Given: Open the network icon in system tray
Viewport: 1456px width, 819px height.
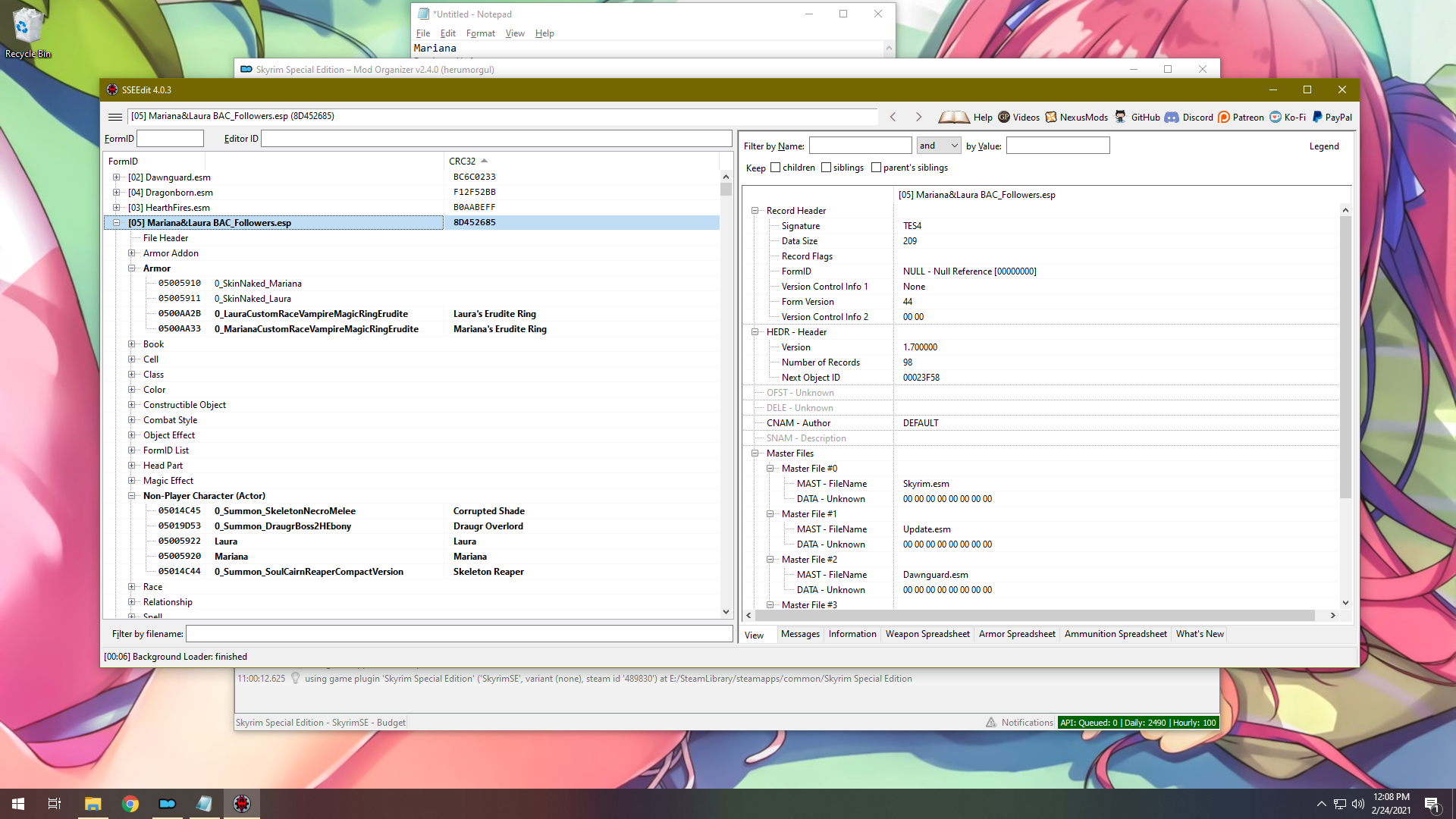Looking at the screenshot, I should click(x=1340, y=804).
